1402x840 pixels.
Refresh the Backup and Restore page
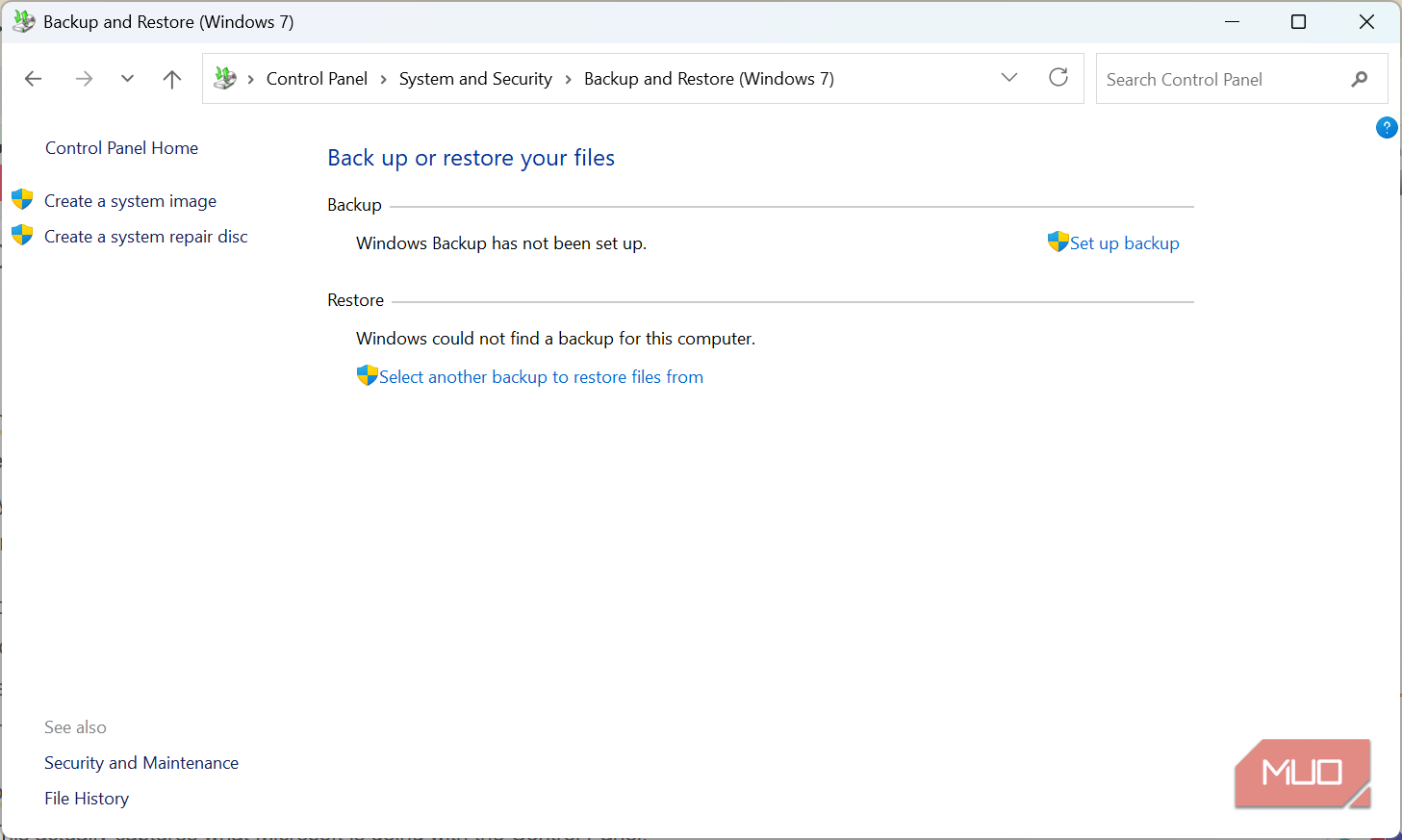coord(1058,77)
